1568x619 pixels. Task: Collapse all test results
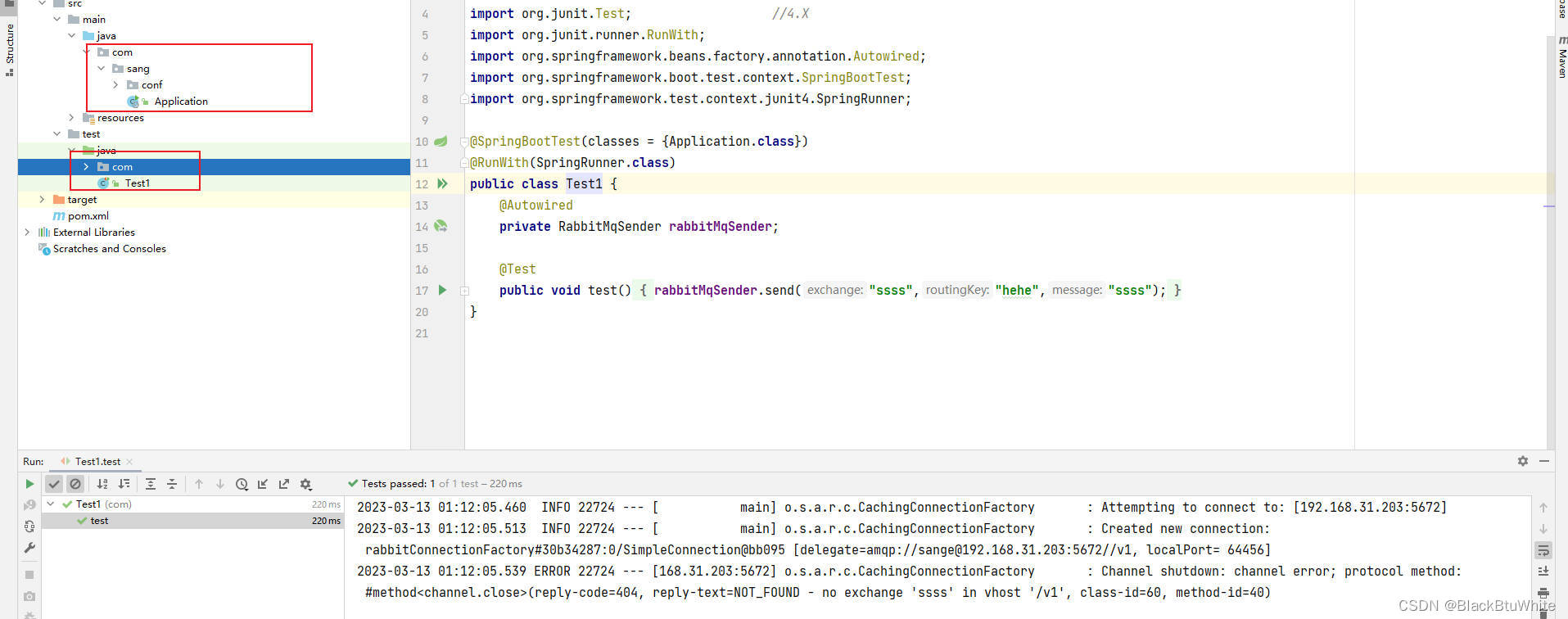pyautogui.click(x=172, y=484)
